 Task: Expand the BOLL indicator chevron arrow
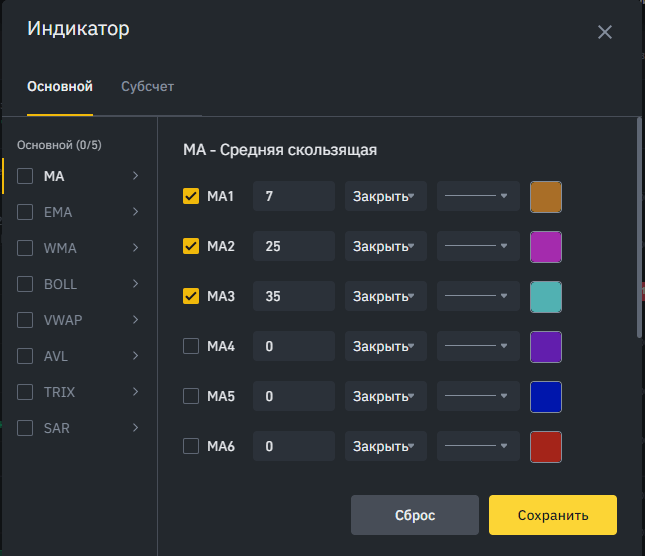135,284
